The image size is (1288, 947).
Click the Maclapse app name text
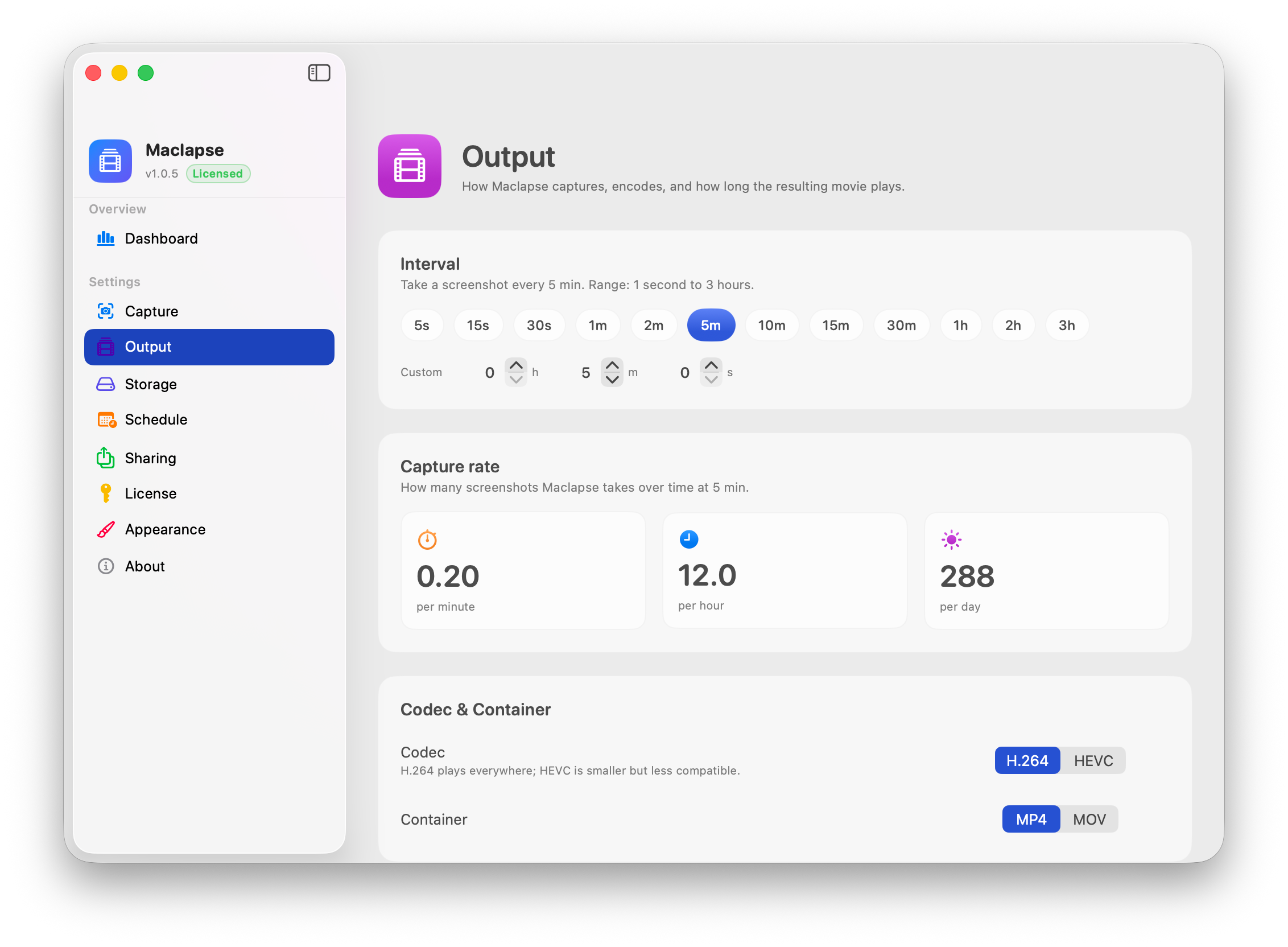[184, 150]
